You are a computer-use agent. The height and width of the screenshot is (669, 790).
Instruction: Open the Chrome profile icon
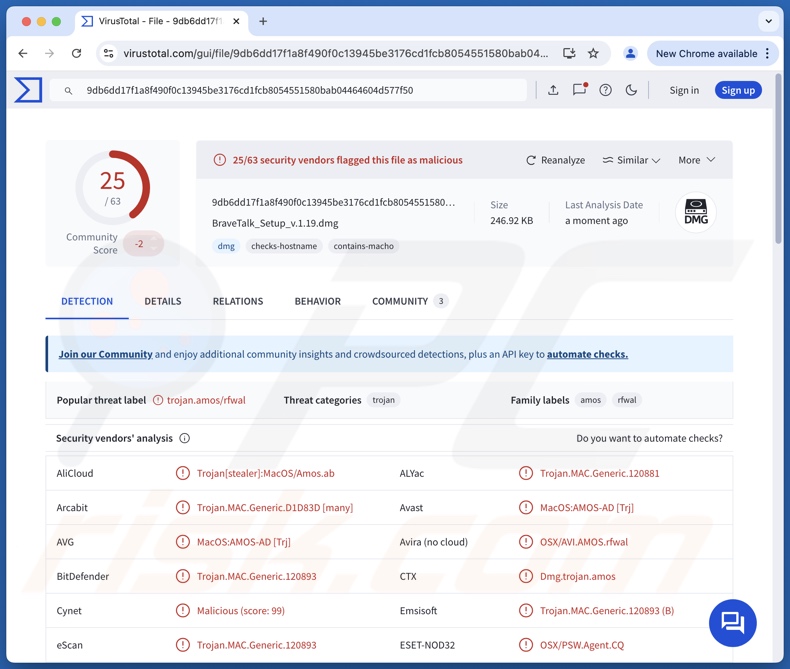coord(630,53)
